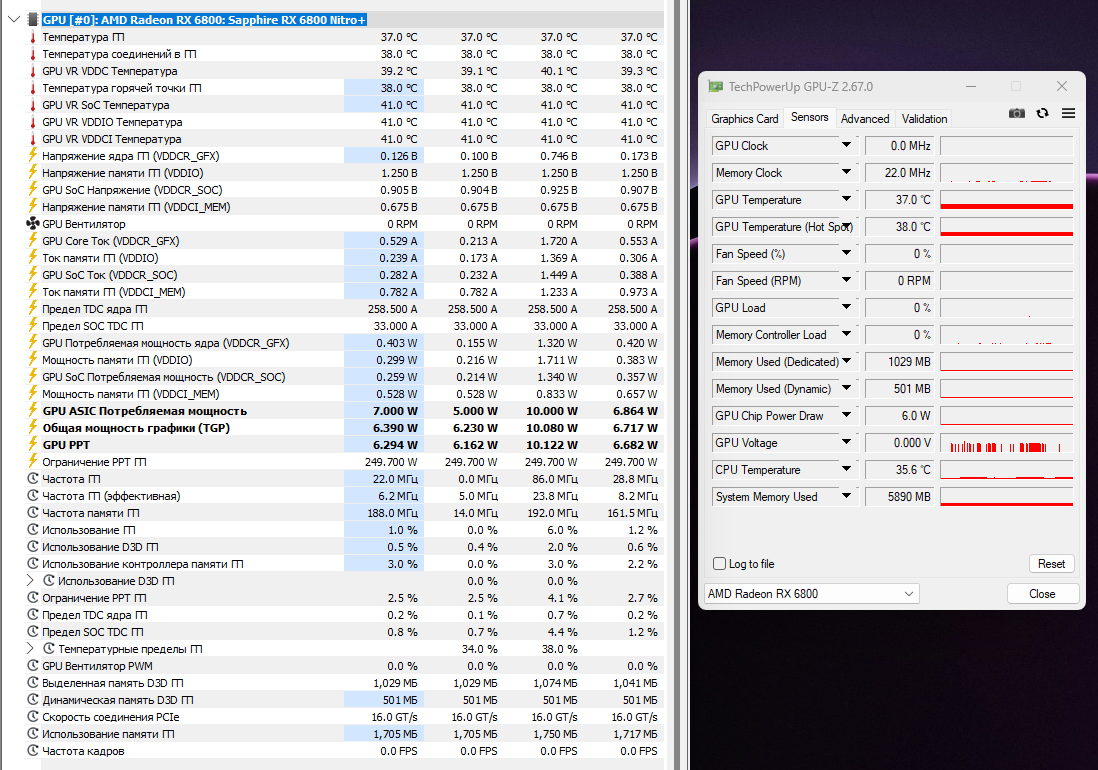Click 258.500 A current value of Предел TDC
1098x770 pixels.
392,309
